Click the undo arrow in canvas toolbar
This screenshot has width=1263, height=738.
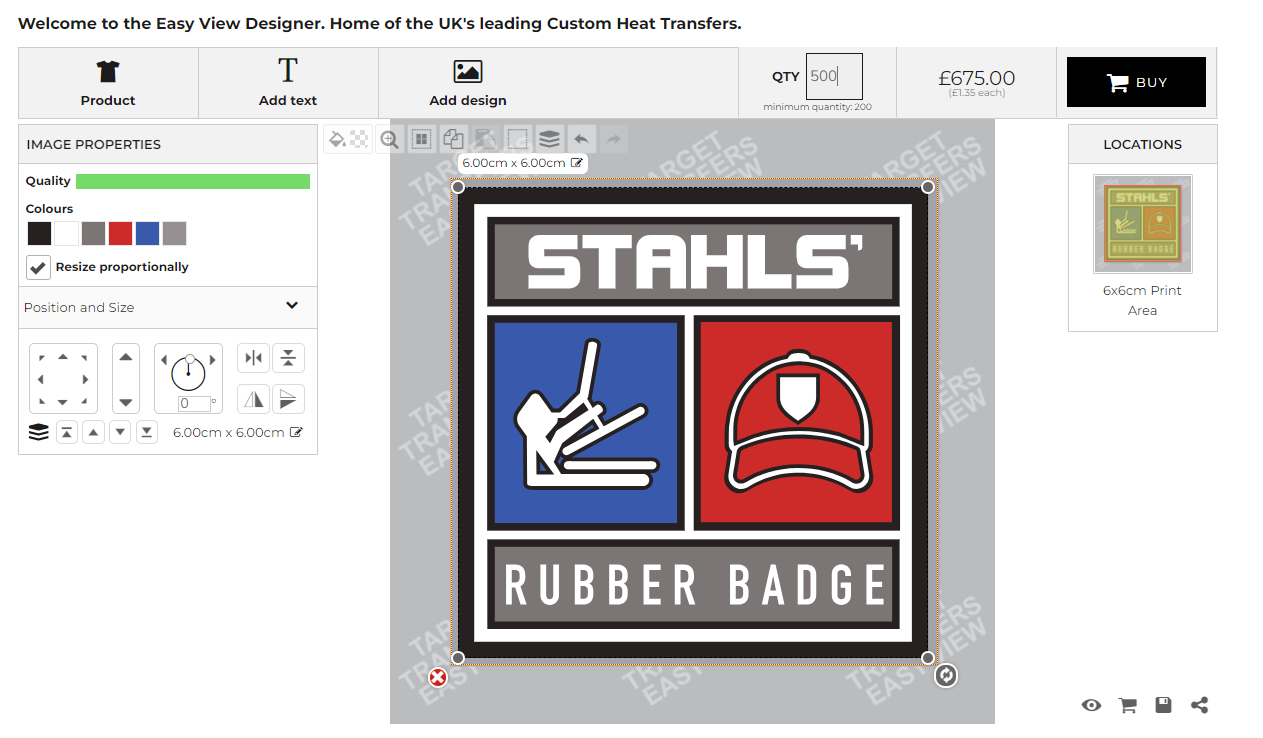[581, 139]
